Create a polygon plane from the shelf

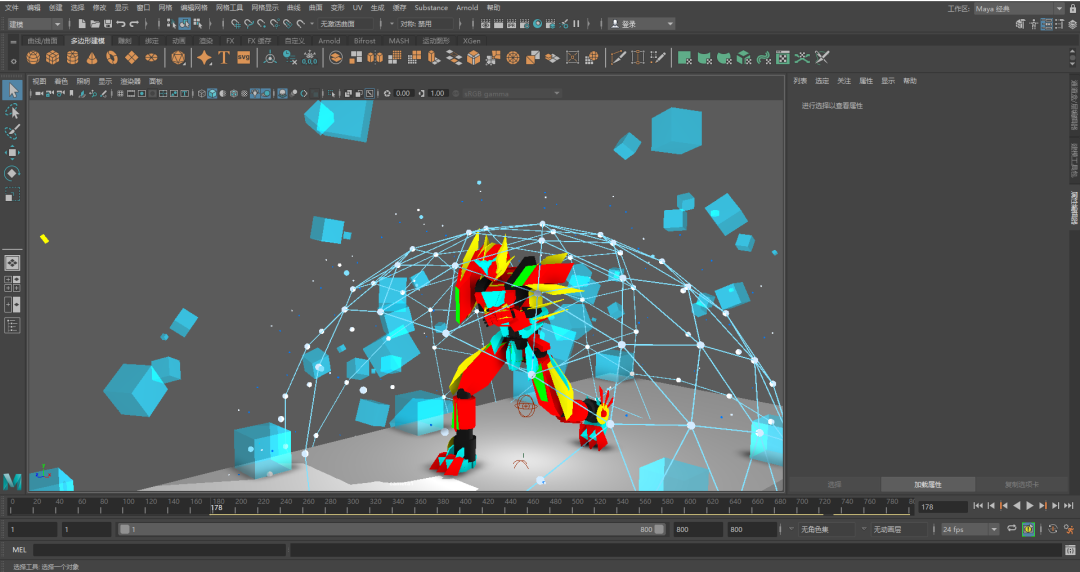131,58
